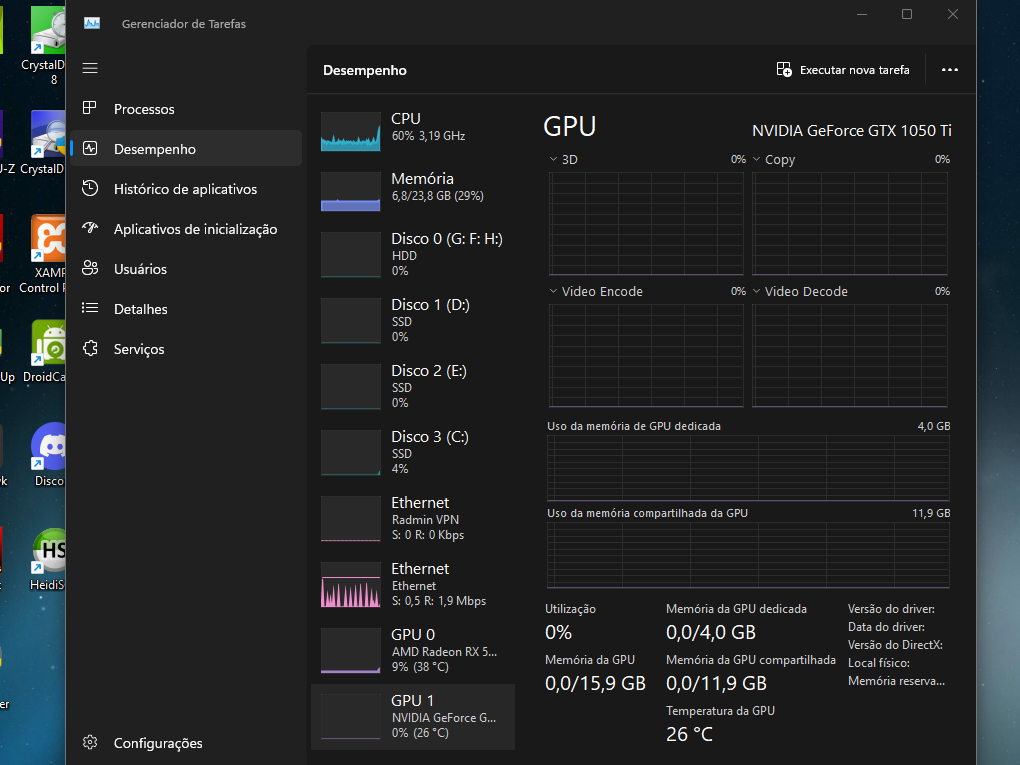Click the shared GPU memory usage graph
This screenshot has width=1020, height=765.
coord(748,555)
